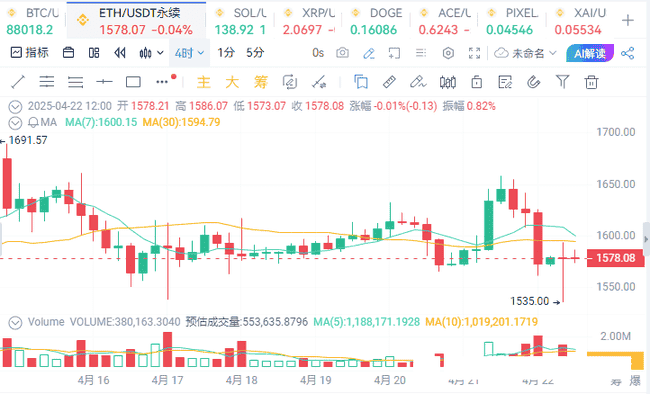Open the candlestick chart type dropdown
The image size is (650, 394).
pyautogui.click(x=151, y=53)
